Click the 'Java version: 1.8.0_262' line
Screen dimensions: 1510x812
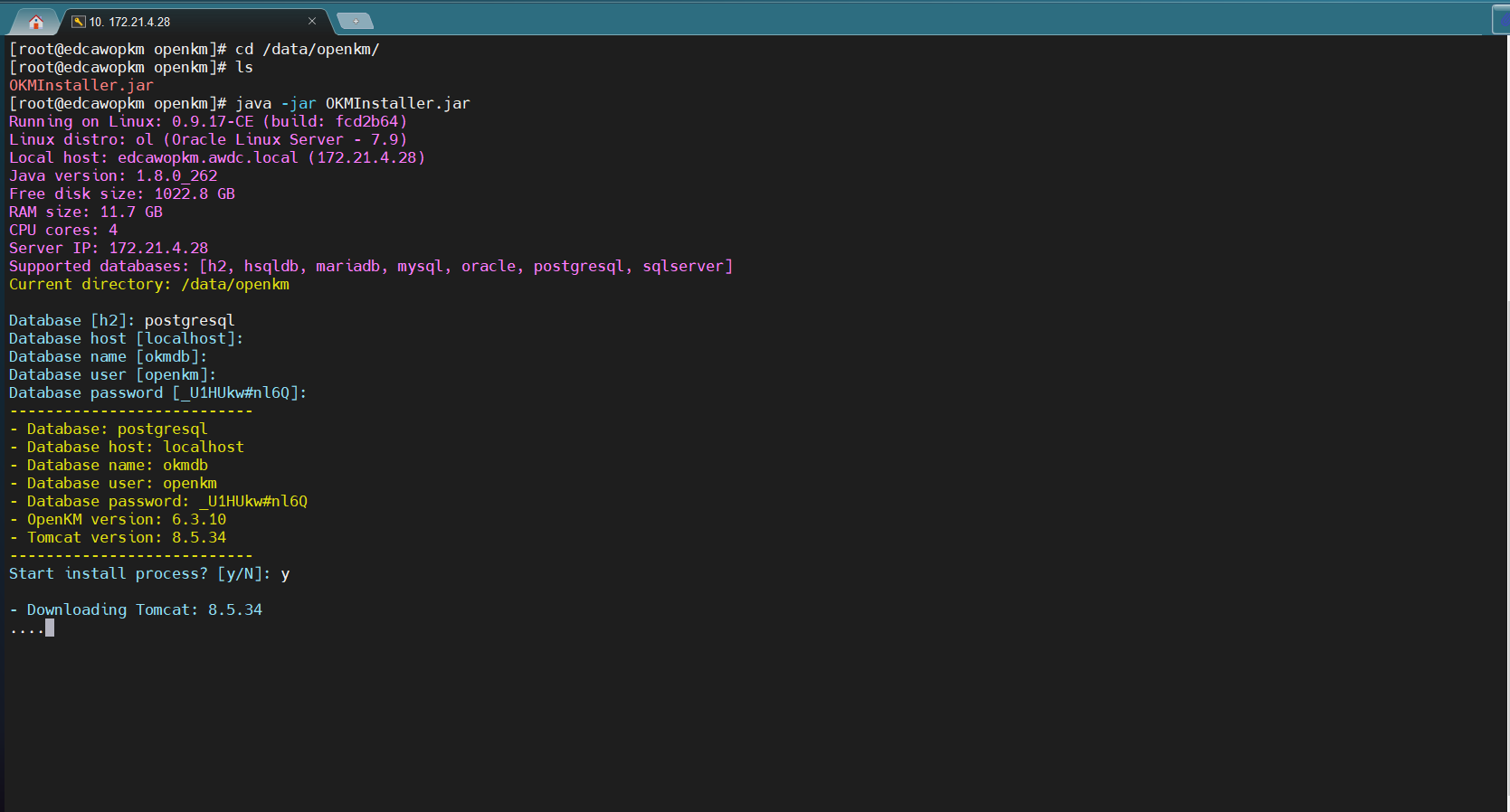tap(113, 175)
